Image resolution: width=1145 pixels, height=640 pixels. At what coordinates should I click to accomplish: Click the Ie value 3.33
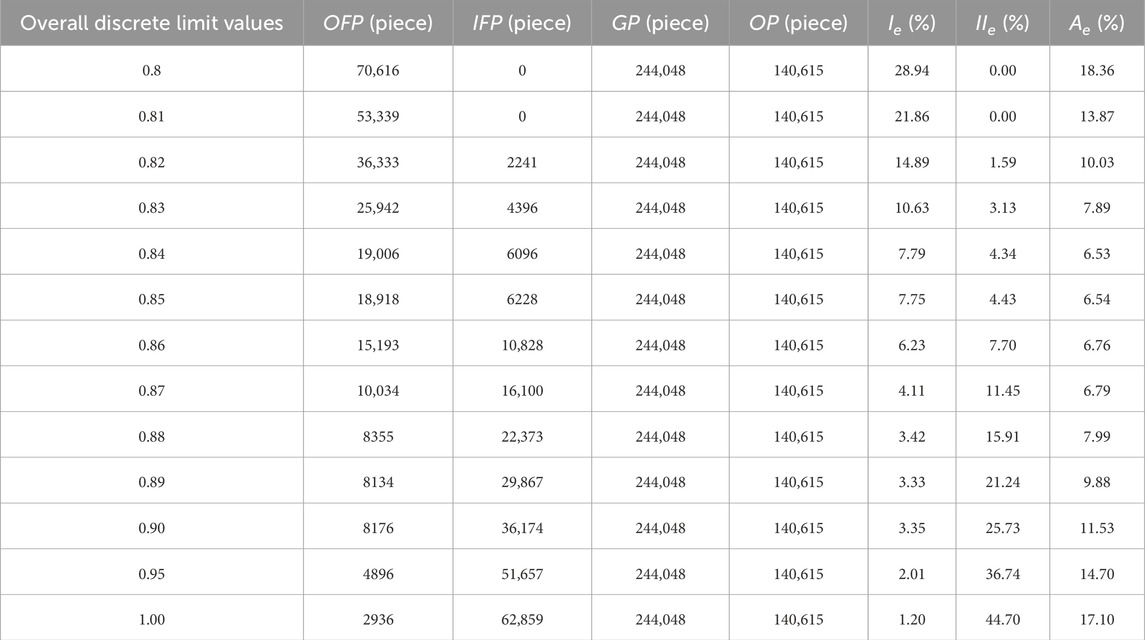coord(911,482)
